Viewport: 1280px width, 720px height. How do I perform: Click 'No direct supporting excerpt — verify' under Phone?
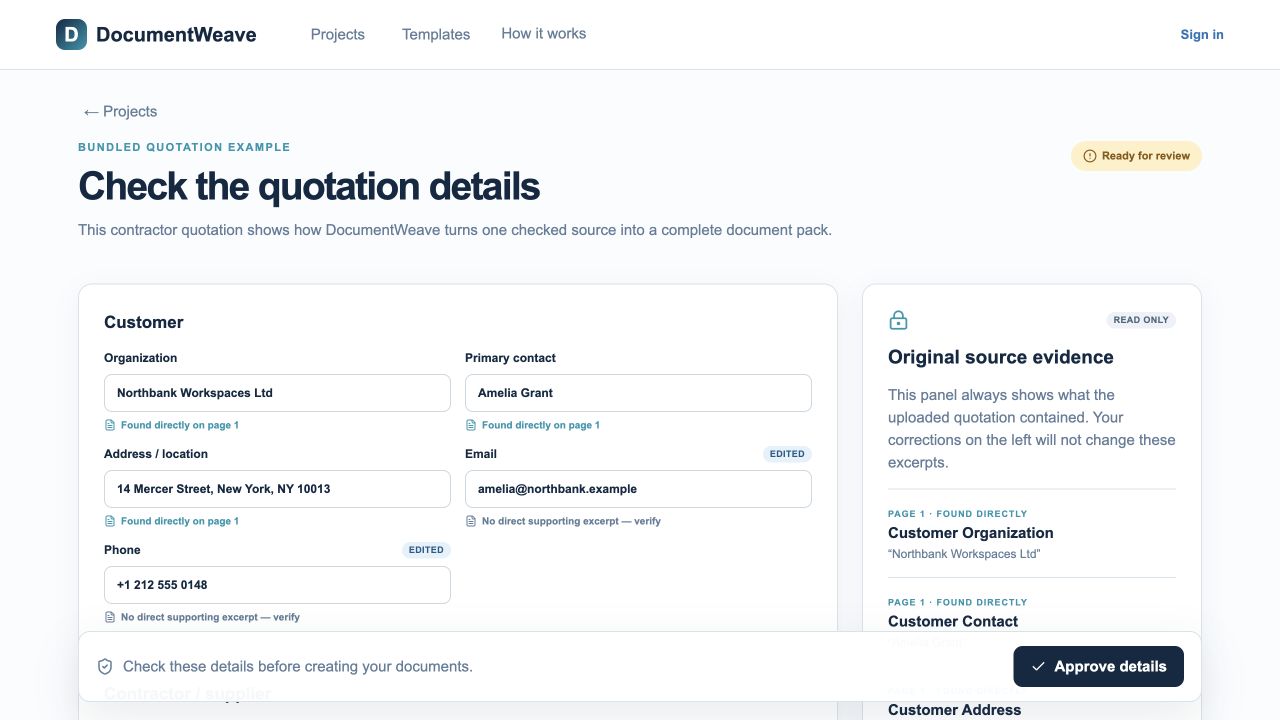tap(210, 617)
